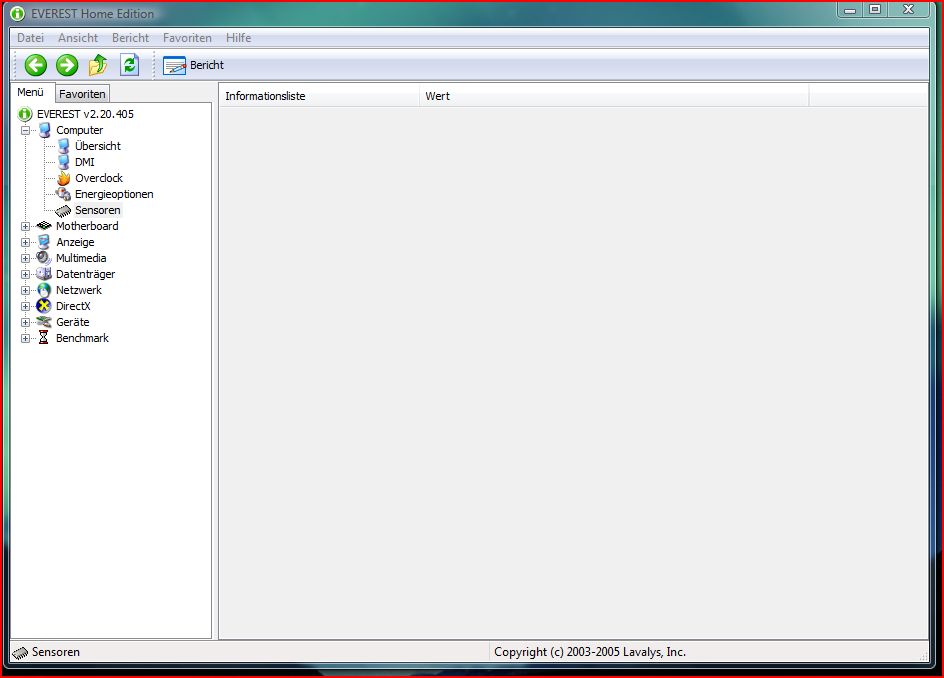Go back with the green left arrow
Viewport: 944px width, 678px height.
pos(36,65)
